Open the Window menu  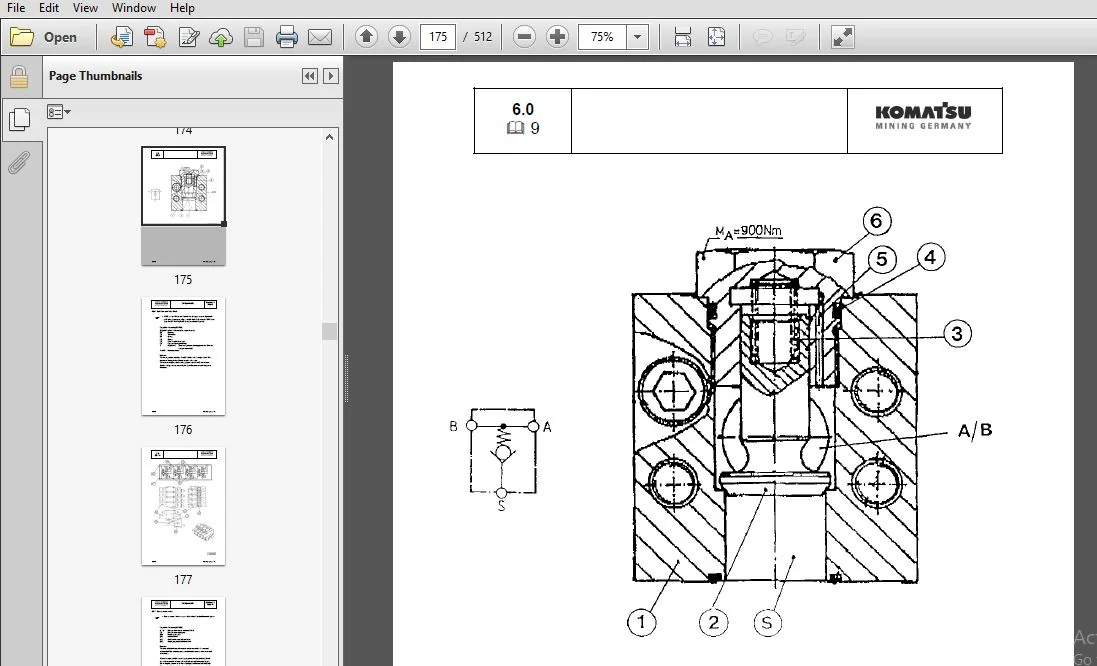pyautogui.click(x=134, y=8)
